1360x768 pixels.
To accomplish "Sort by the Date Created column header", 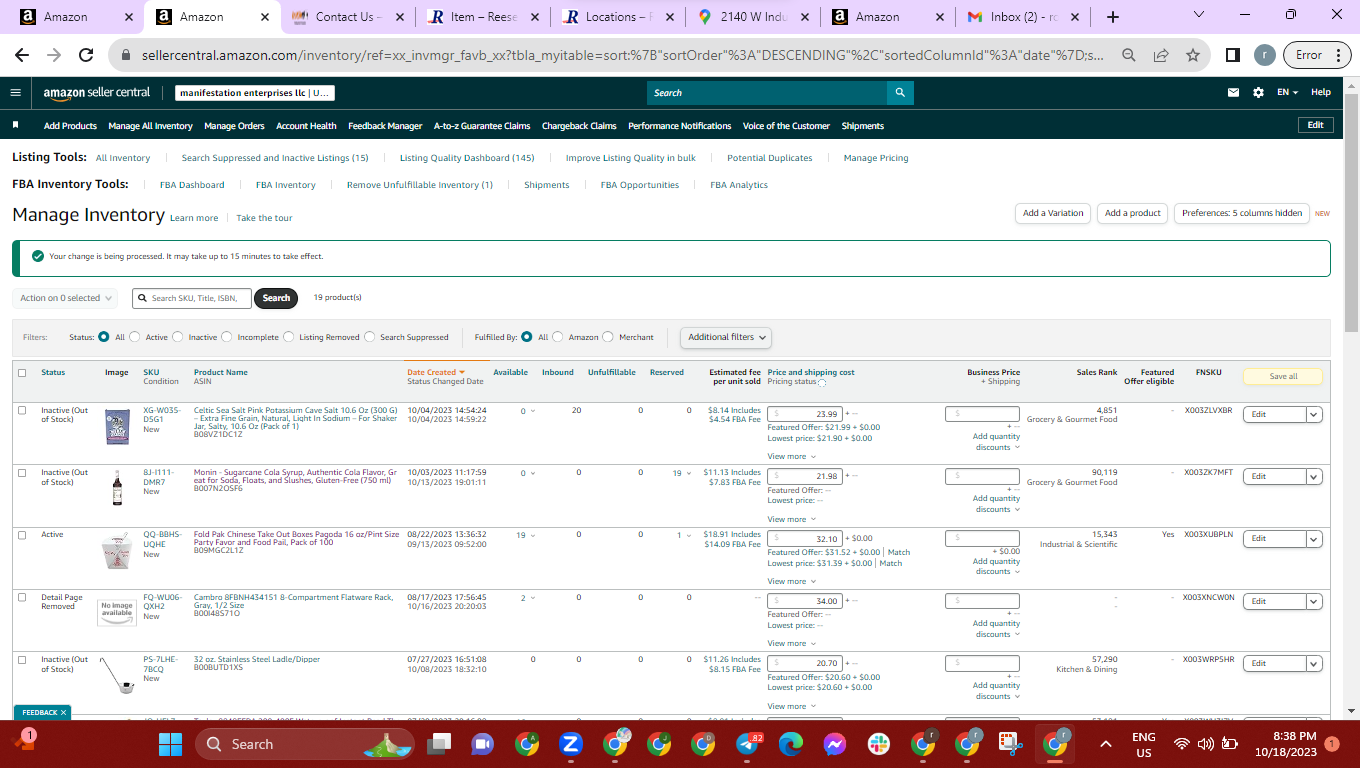I will click(x=436, y=372).
